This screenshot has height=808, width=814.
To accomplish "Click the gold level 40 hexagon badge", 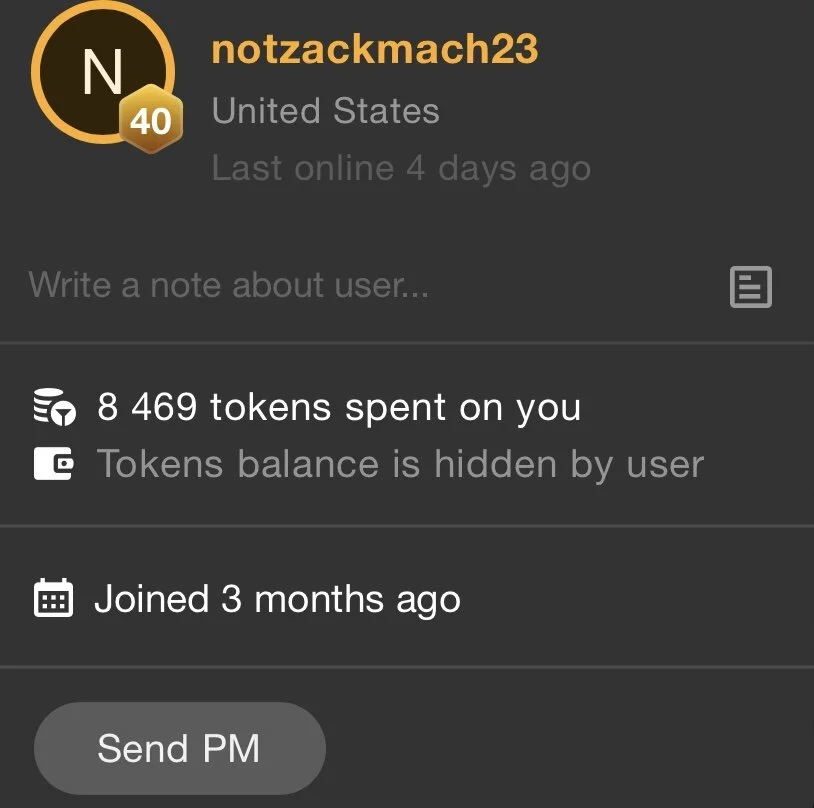I will pos(151,122).
